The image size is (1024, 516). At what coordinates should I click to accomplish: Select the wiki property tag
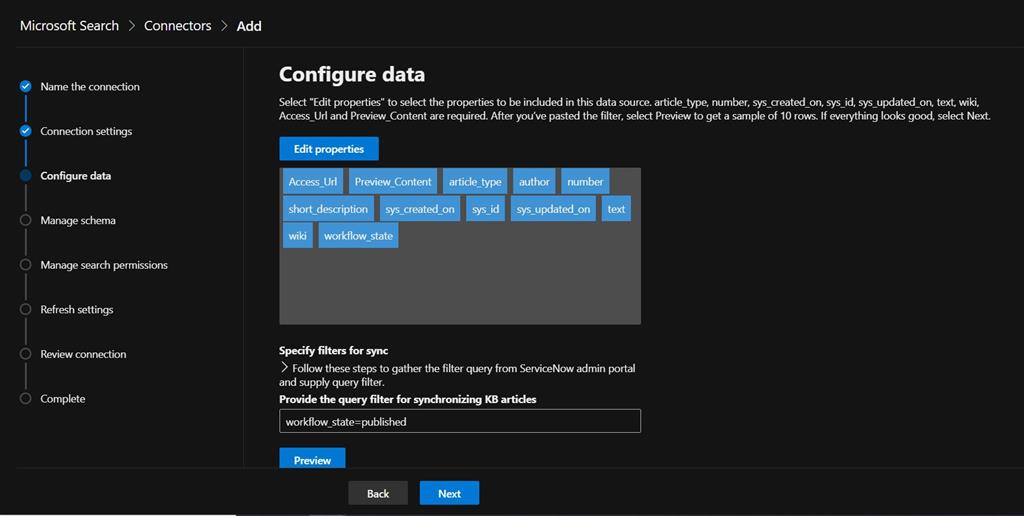click(297, 236)
